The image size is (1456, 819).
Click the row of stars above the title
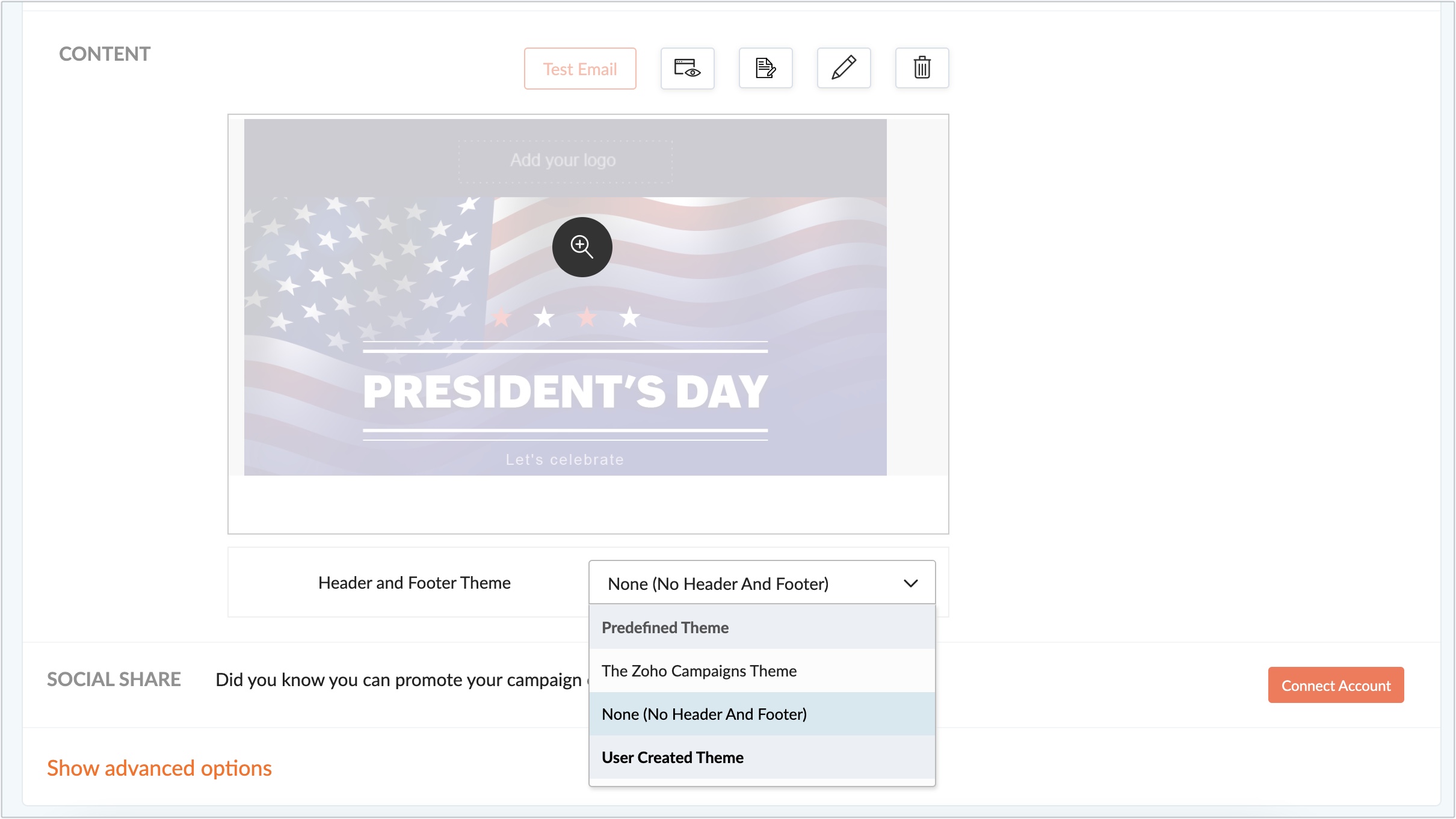[565, 317]
